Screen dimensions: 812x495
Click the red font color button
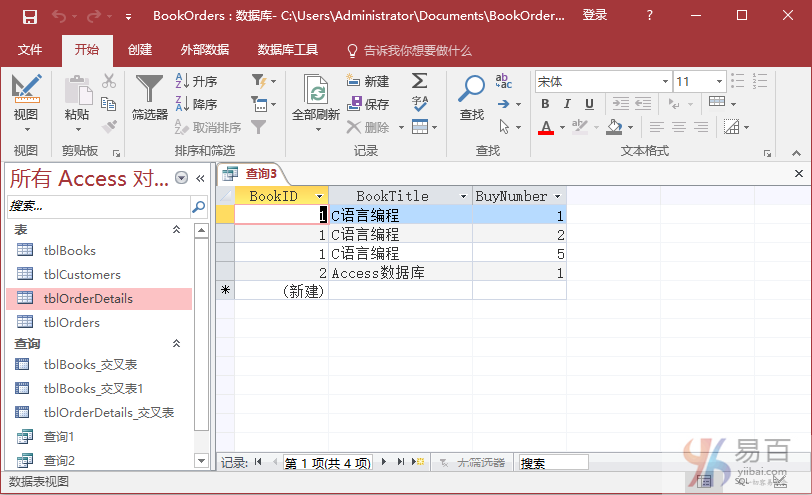pyautogui.click(x=545, y=127)
